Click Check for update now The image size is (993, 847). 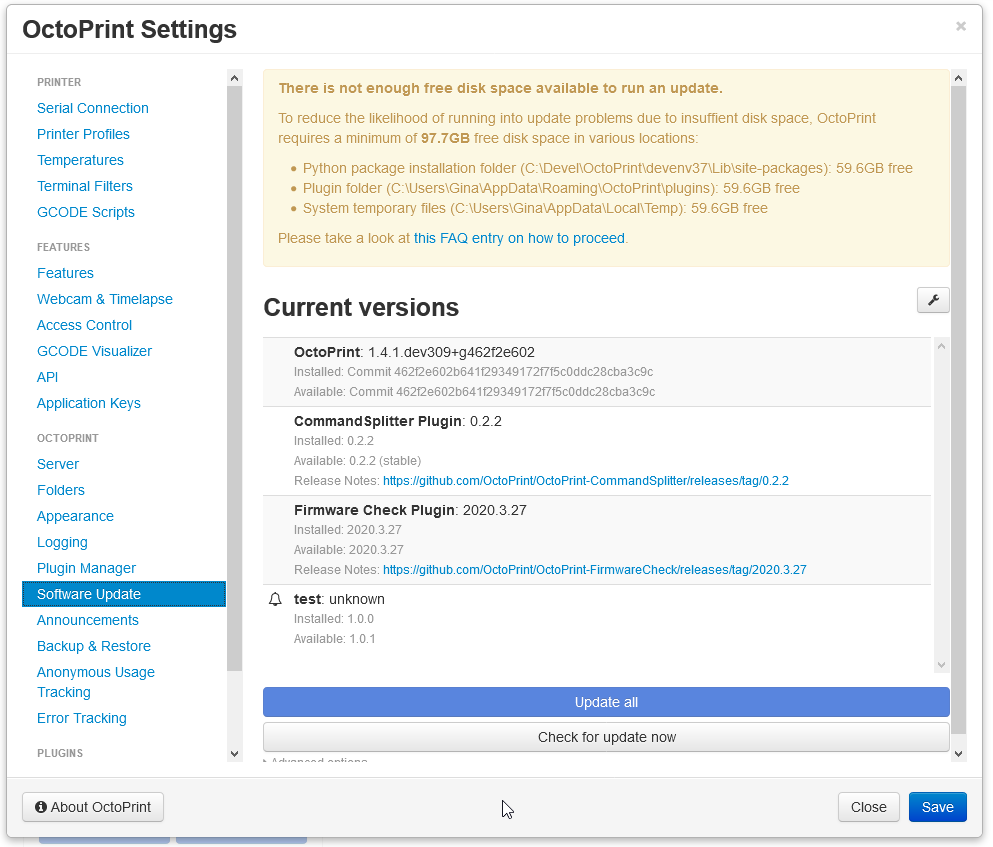tap(605, 737)
